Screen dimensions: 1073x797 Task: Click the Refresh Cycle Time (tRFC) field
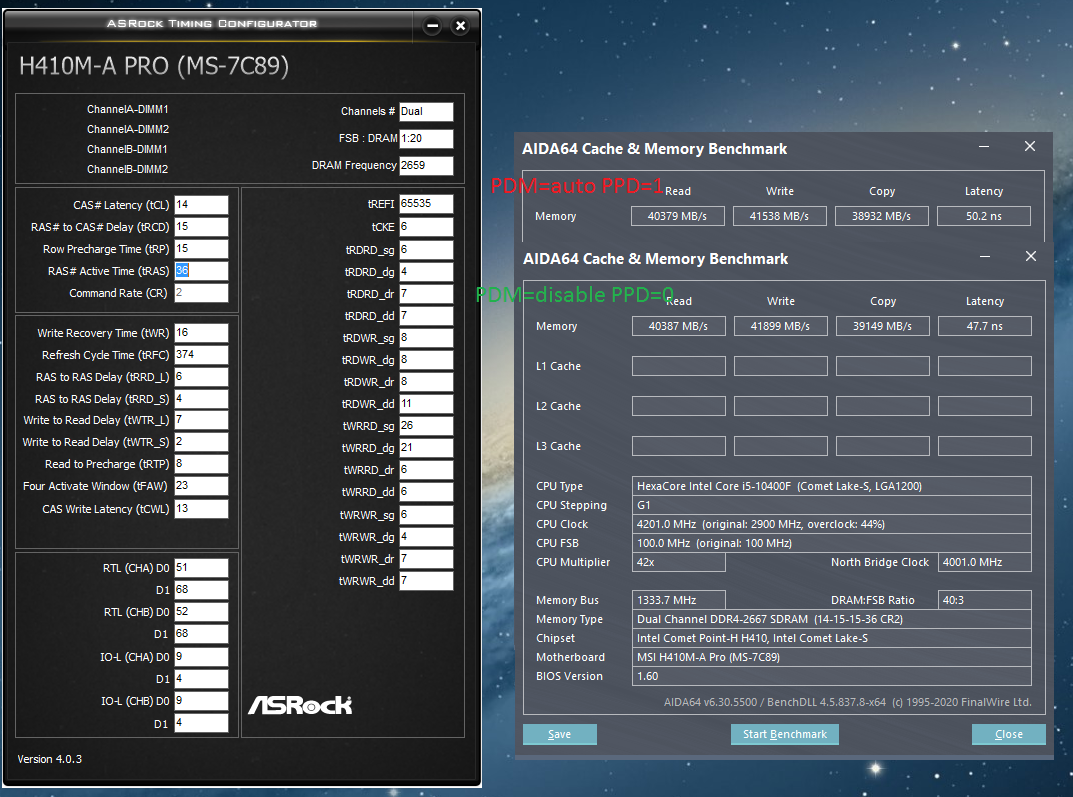[201, 354]
